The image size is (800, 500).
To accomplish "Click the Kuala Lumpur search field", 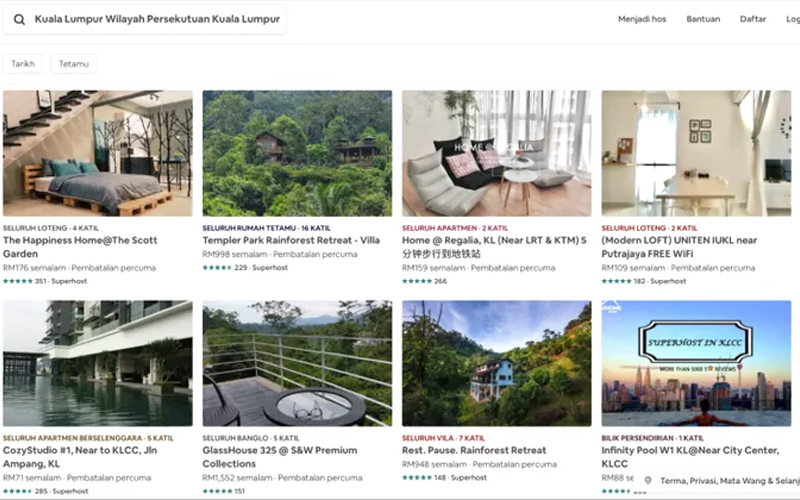I will click(158, 19).
